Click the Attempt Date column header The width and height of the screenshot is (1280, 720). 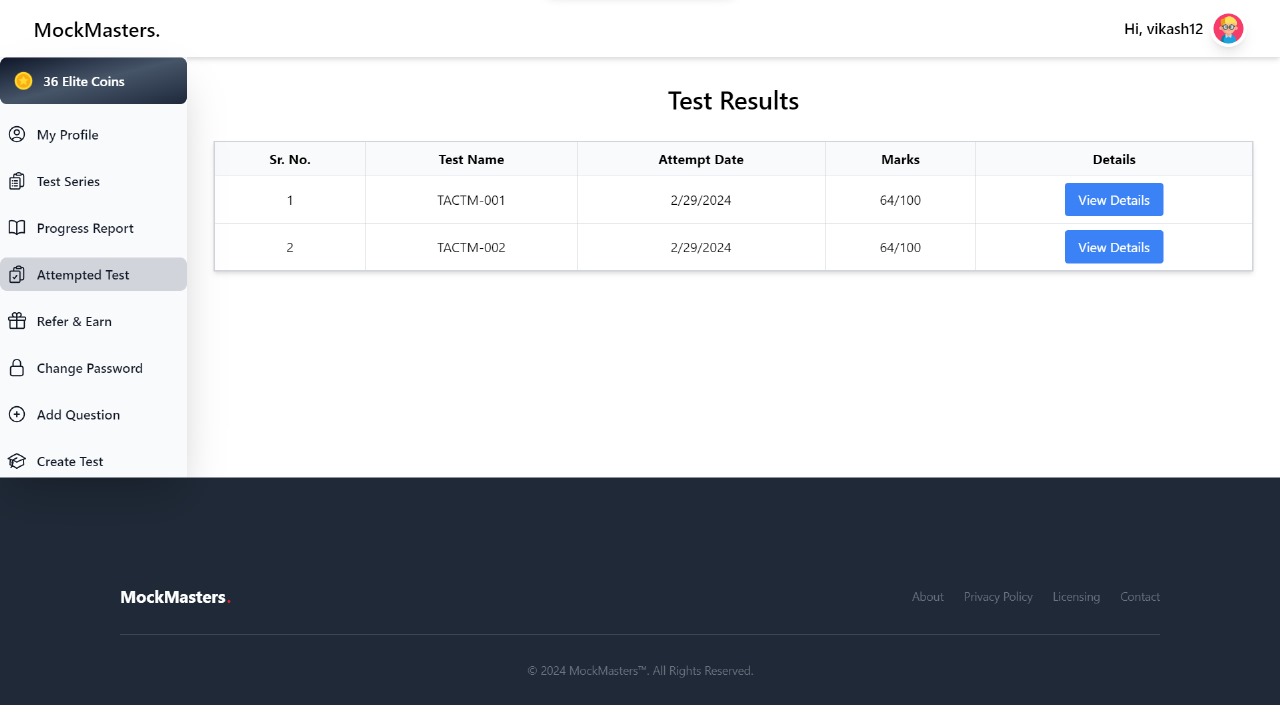[701, 159]
